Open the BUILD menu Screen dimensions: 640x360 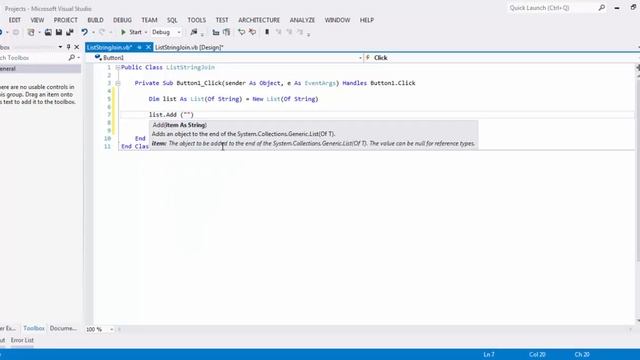[x=95, y=20]
